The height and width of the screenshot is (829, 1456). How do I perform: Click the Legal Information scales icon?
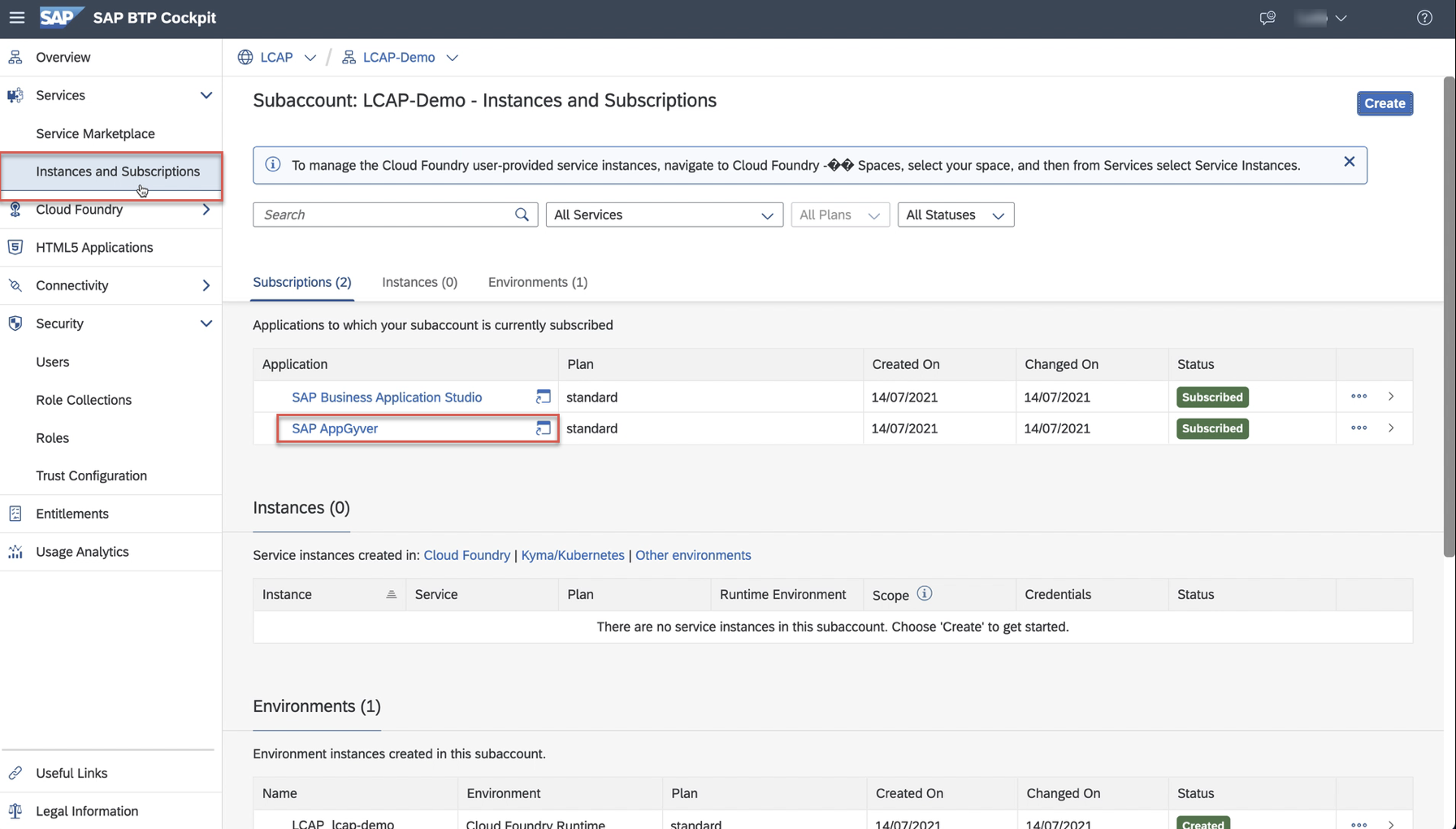click(x=15, y=811)
